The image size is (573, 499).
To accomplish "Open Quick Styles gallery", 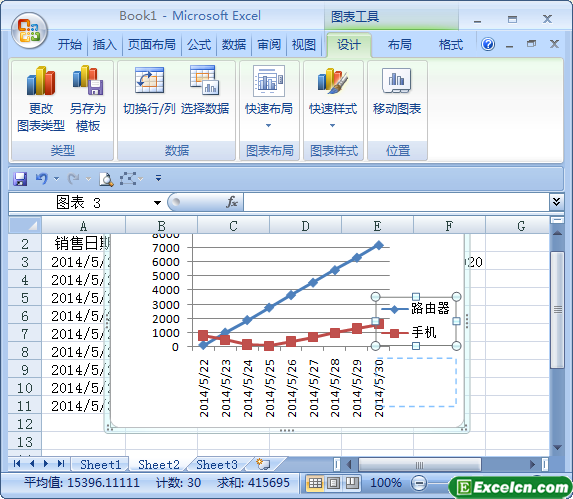I will [333, 97].
